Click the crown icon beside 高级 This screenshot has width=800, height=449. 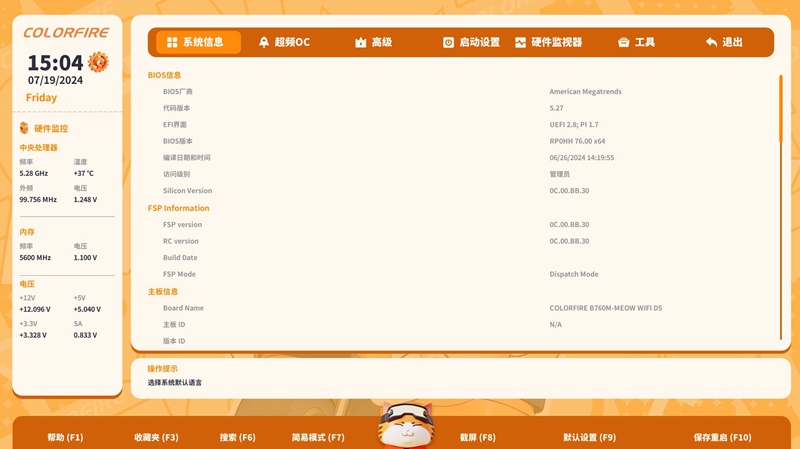[x=361, y=43]
